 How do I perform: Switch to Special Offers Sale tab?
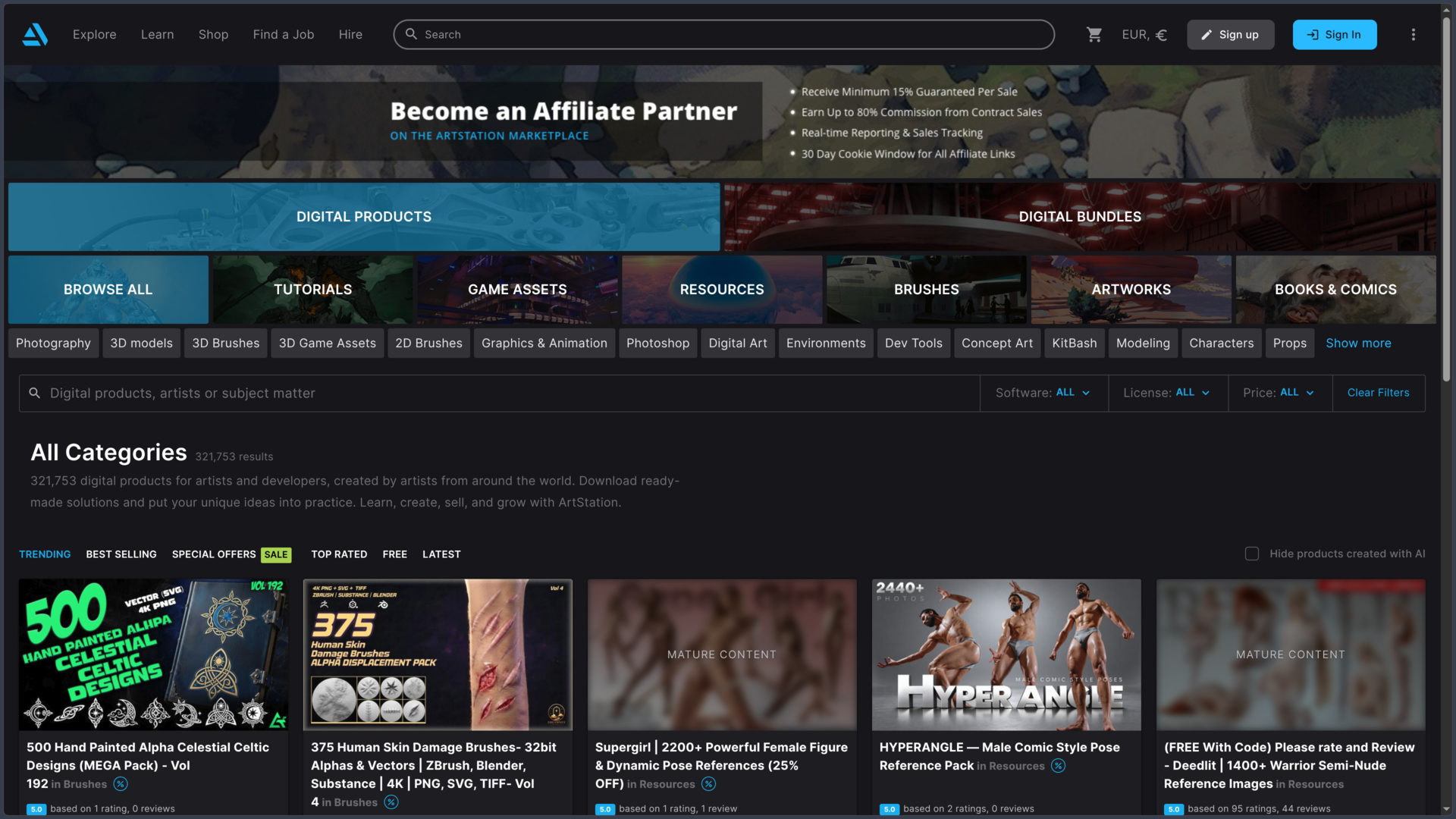click(231, 554)
